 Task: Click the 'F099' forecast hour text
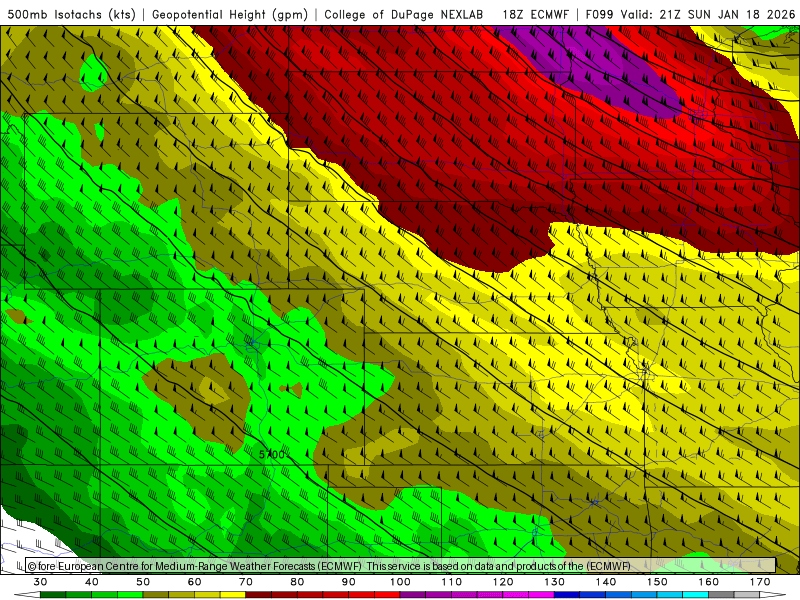click(600, 14)
